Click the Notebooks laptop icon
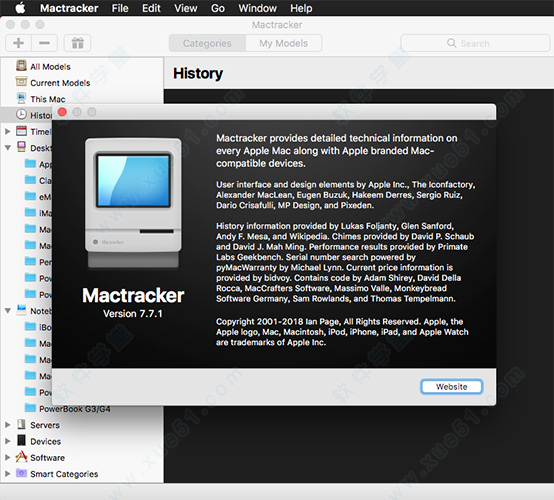The width and height of the screenshot is (554, 500). [21, 310]
